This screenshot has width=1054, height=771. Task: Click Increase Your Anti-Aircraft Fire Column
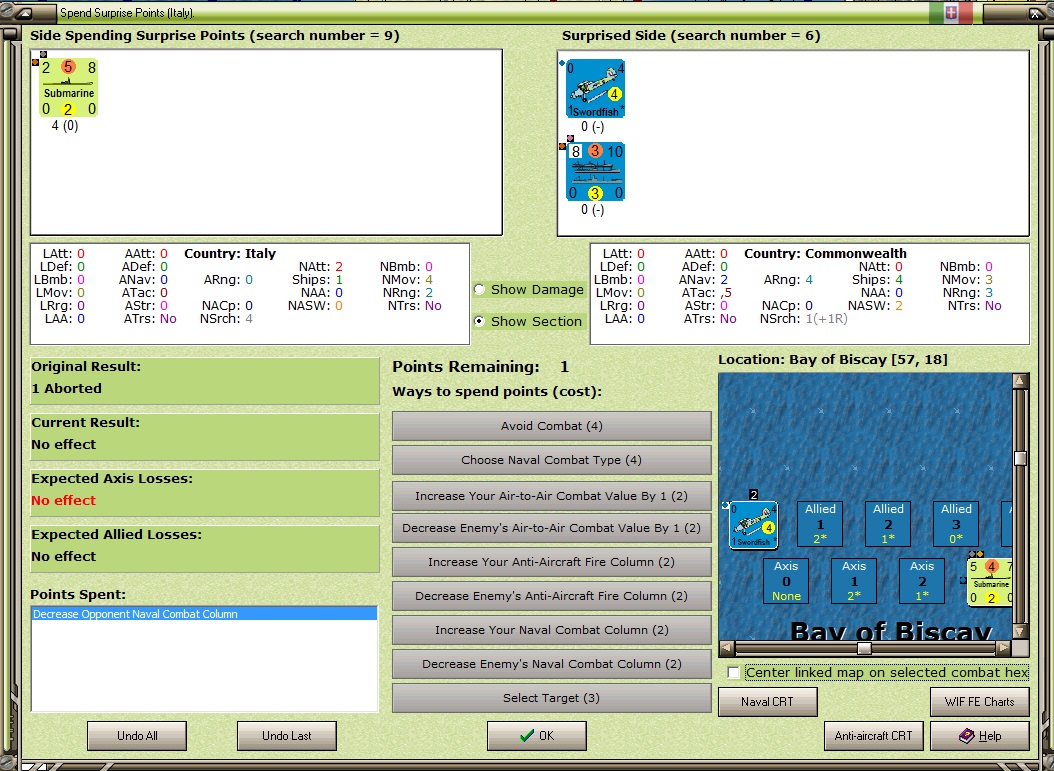tap(551, 562)
